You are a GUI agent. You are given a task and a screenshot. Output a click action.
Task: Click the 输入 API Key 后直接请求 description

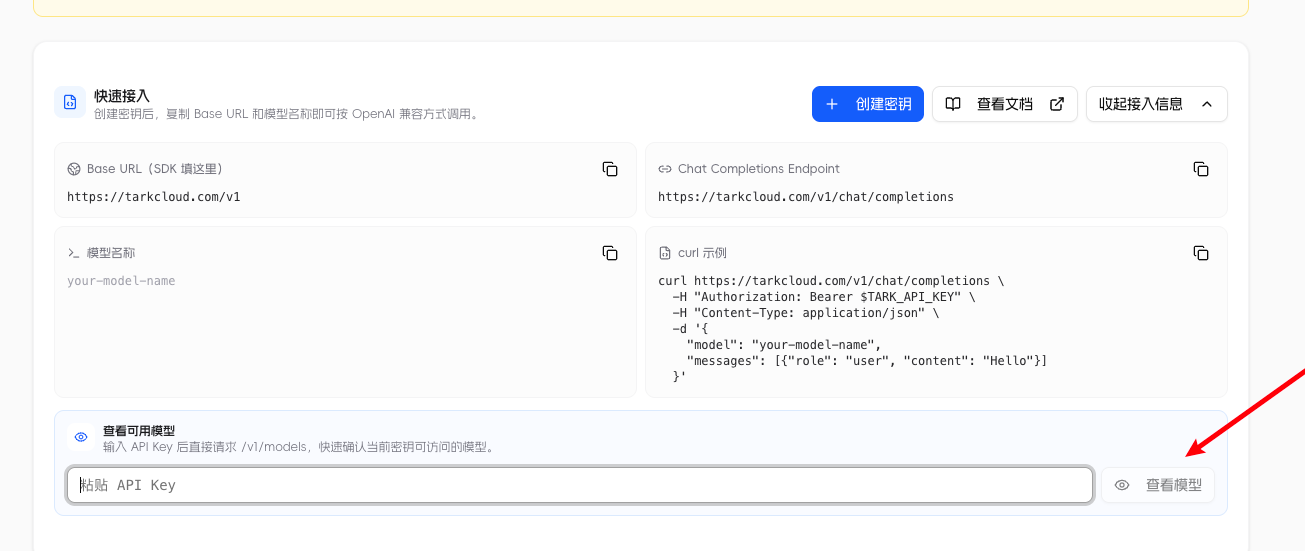pyautogui.click(x=300, y=447)
